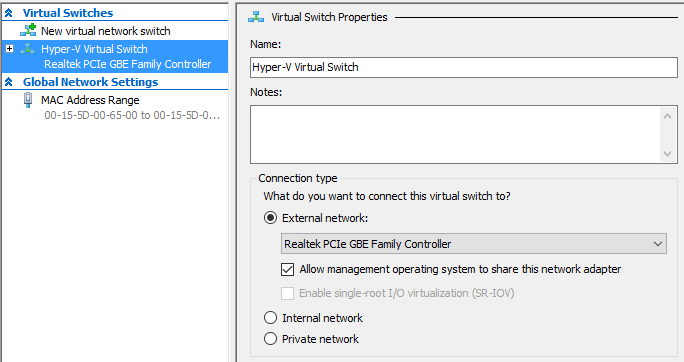Click the 00-15-5D-00-65-00 MAC range text
The image size is (684, 362).
coord(132,116)
